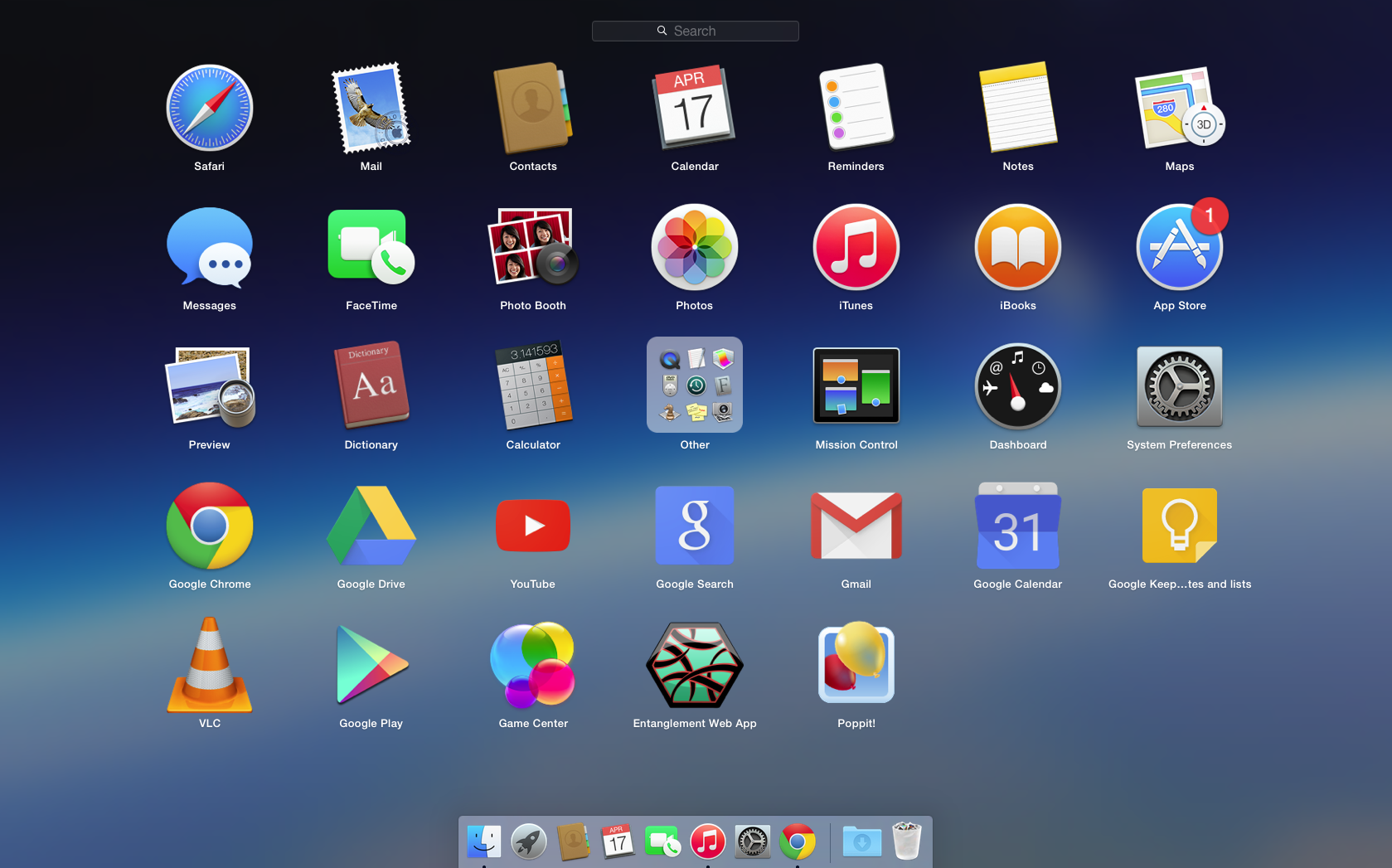
Task: Open Calendar in the Launchpad grid
Action: pyautogui.click(x=695, y=108)
